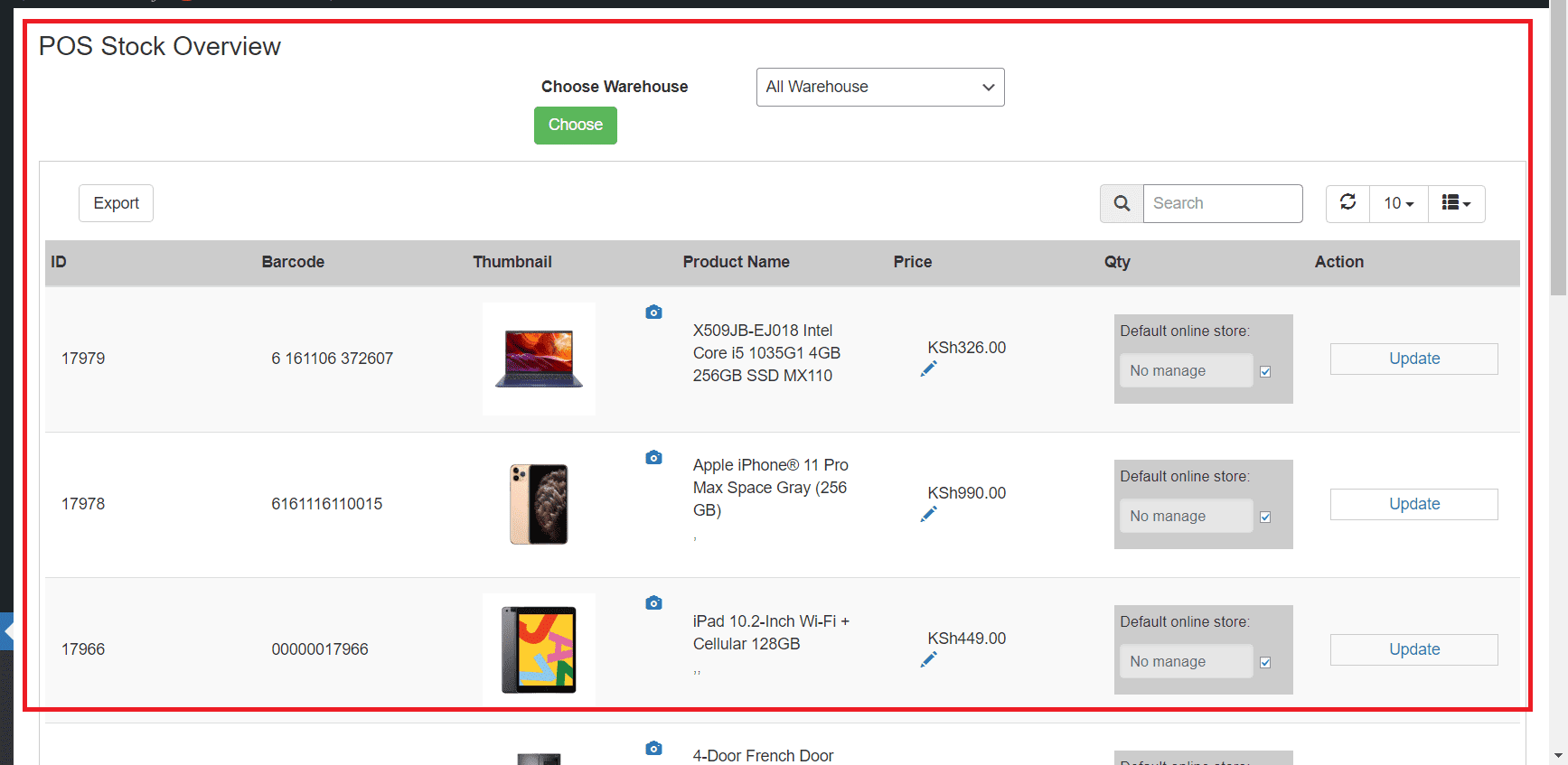Sort by Product Name column header
The width and height of the screenshot is (1568, 765).
pyautogui.click(x=736, y=262)
